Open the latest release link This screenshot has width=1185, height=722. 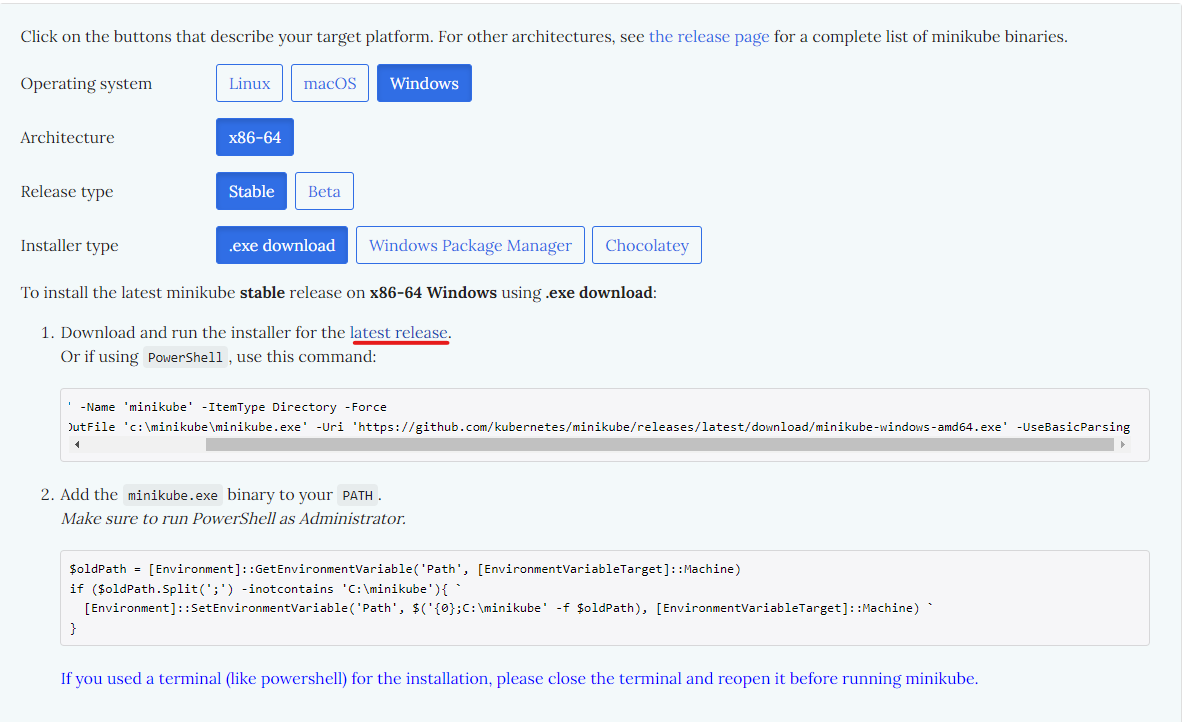[x=398, y=333]
